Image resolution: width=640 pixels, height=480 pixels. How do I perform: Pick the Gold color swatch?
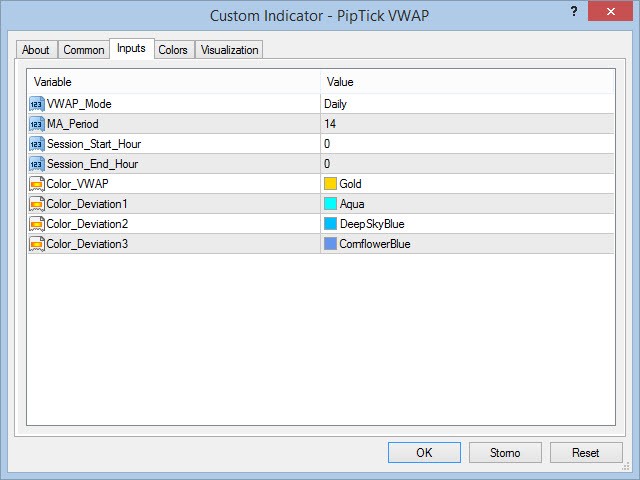pos(330,184)
